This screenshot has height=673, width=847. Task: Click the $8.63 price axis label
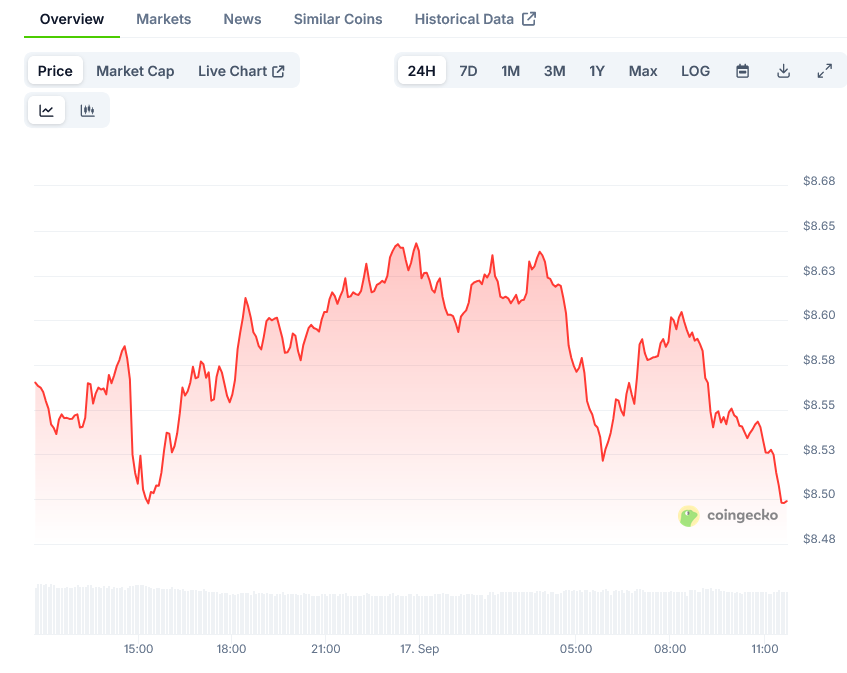click(819, 271)
